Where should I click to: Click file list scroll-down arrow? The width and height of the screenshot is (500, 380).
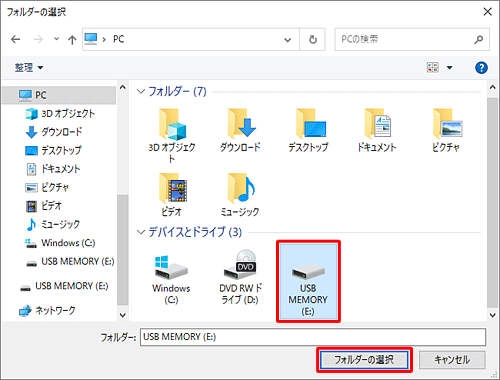493,315
